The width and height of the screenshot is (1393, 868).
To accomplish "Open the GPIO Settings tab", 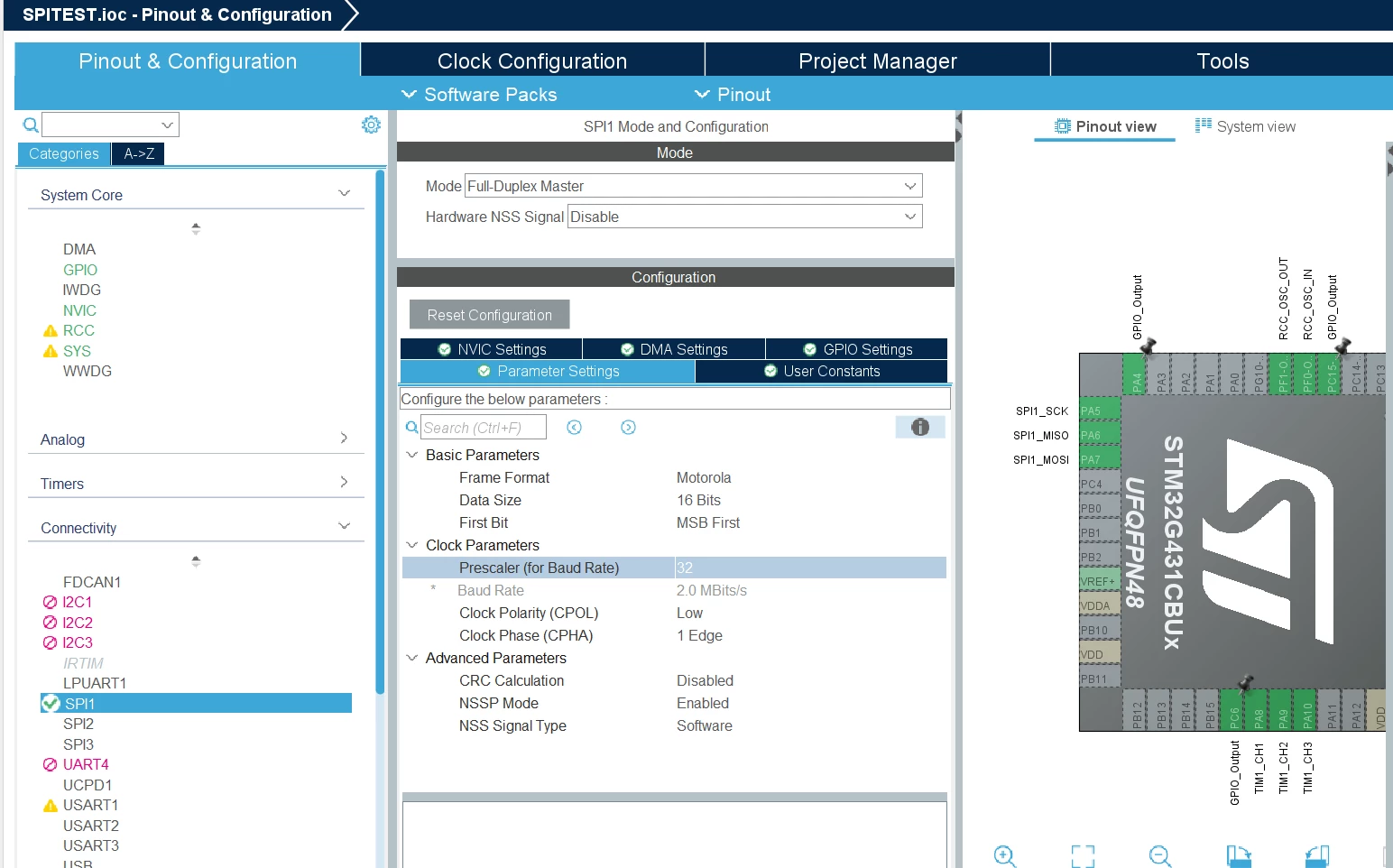I will pos(857,349).
